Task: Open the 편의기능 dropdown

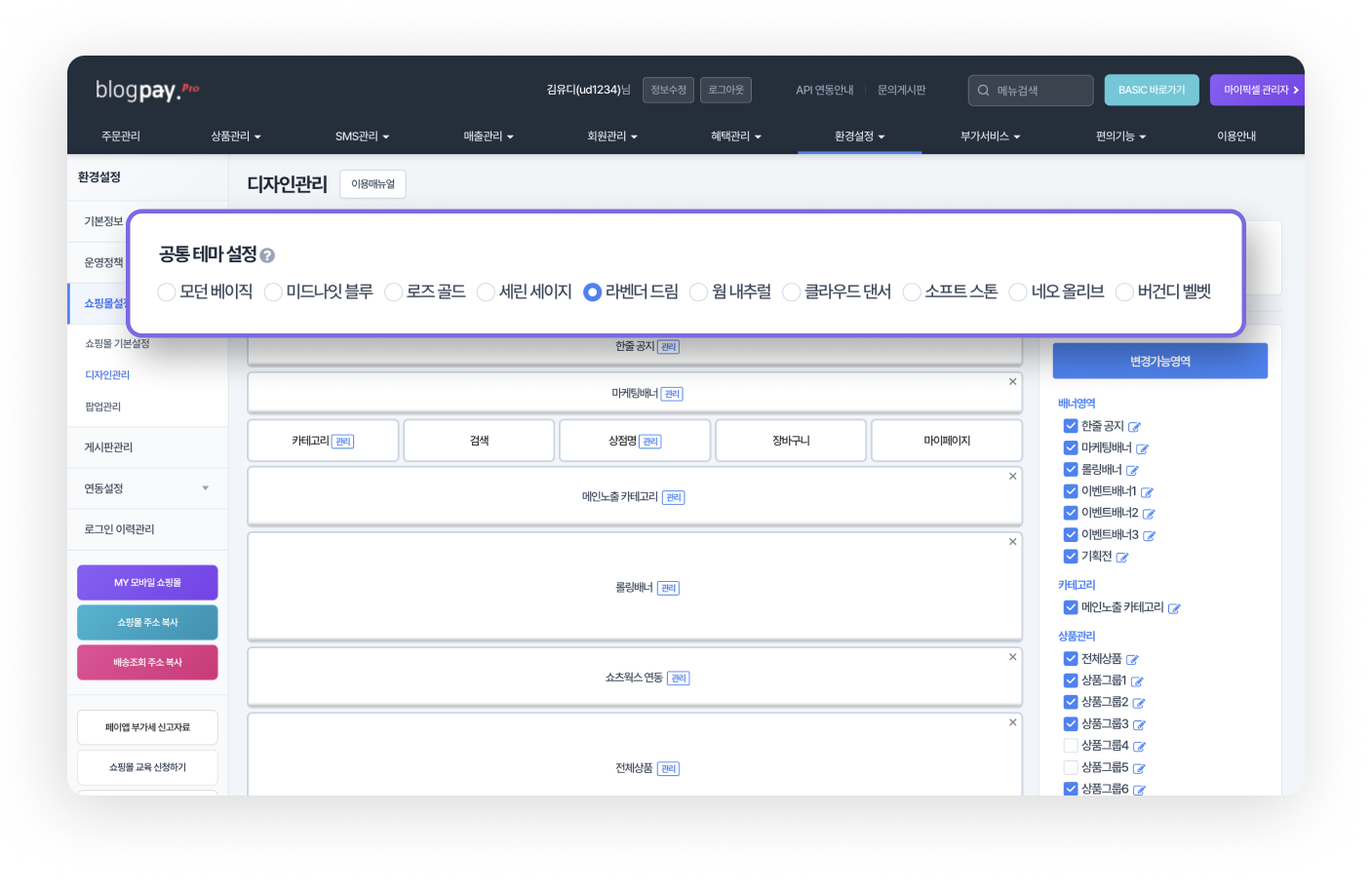Action: pyautogui.click(x=1120, y=136)
